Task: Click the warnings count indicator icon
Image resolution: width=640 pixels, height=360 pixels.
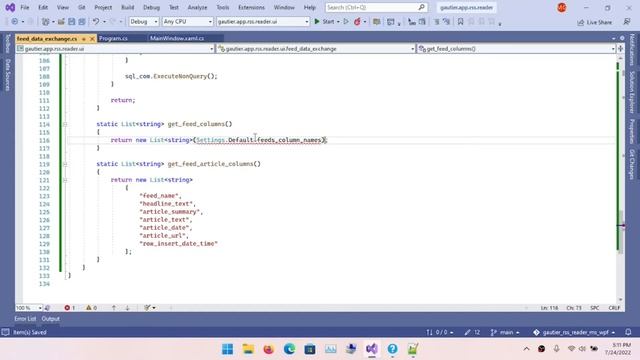Action: click(91, 308)
